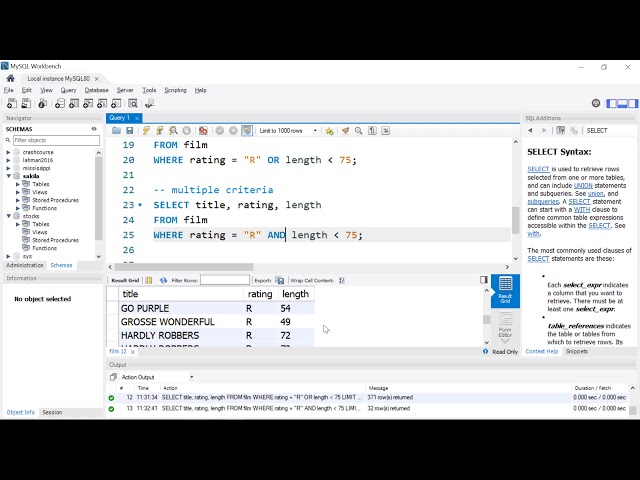This screenshot has width=640, height=480.
Task: Execute statement under cursor icon
Action: pyautogui.click(x=160, y=131)
